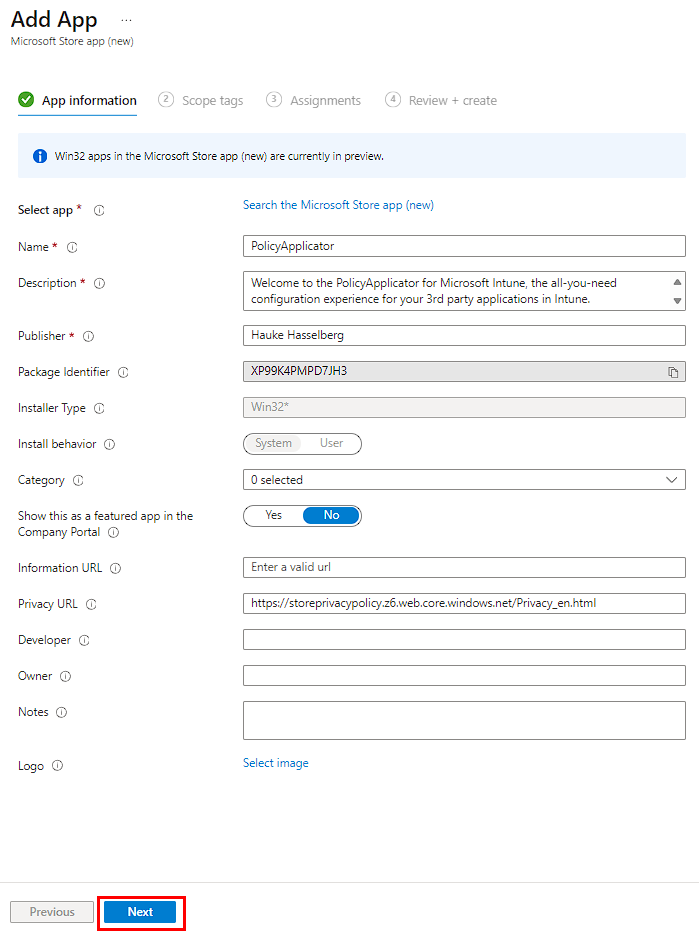
Task: Show info for featured app in Company Portal
Action: pos(113,533)
